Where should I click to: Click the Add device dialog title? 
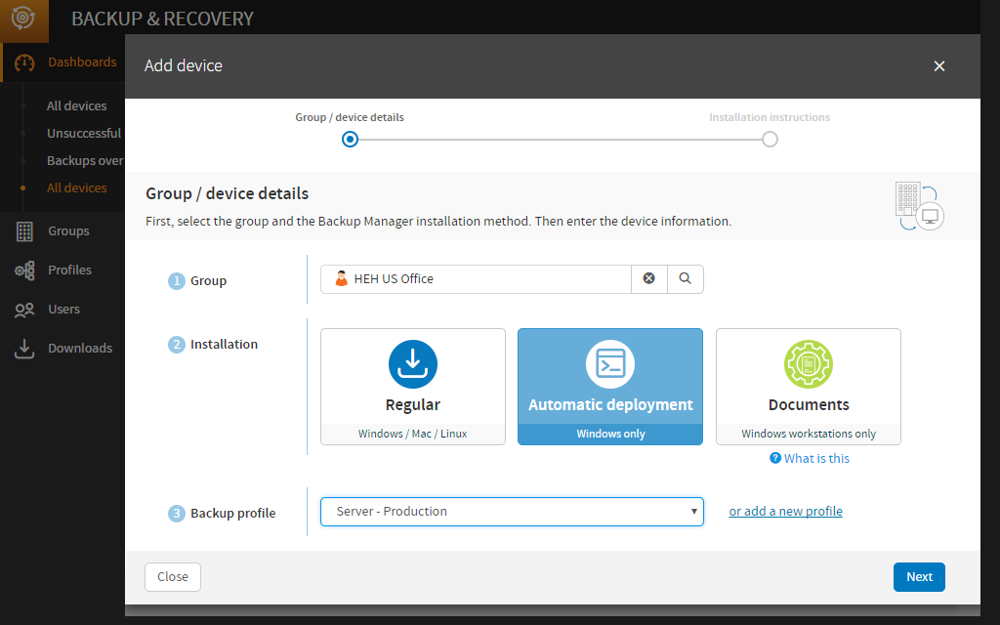coord(183,66)
